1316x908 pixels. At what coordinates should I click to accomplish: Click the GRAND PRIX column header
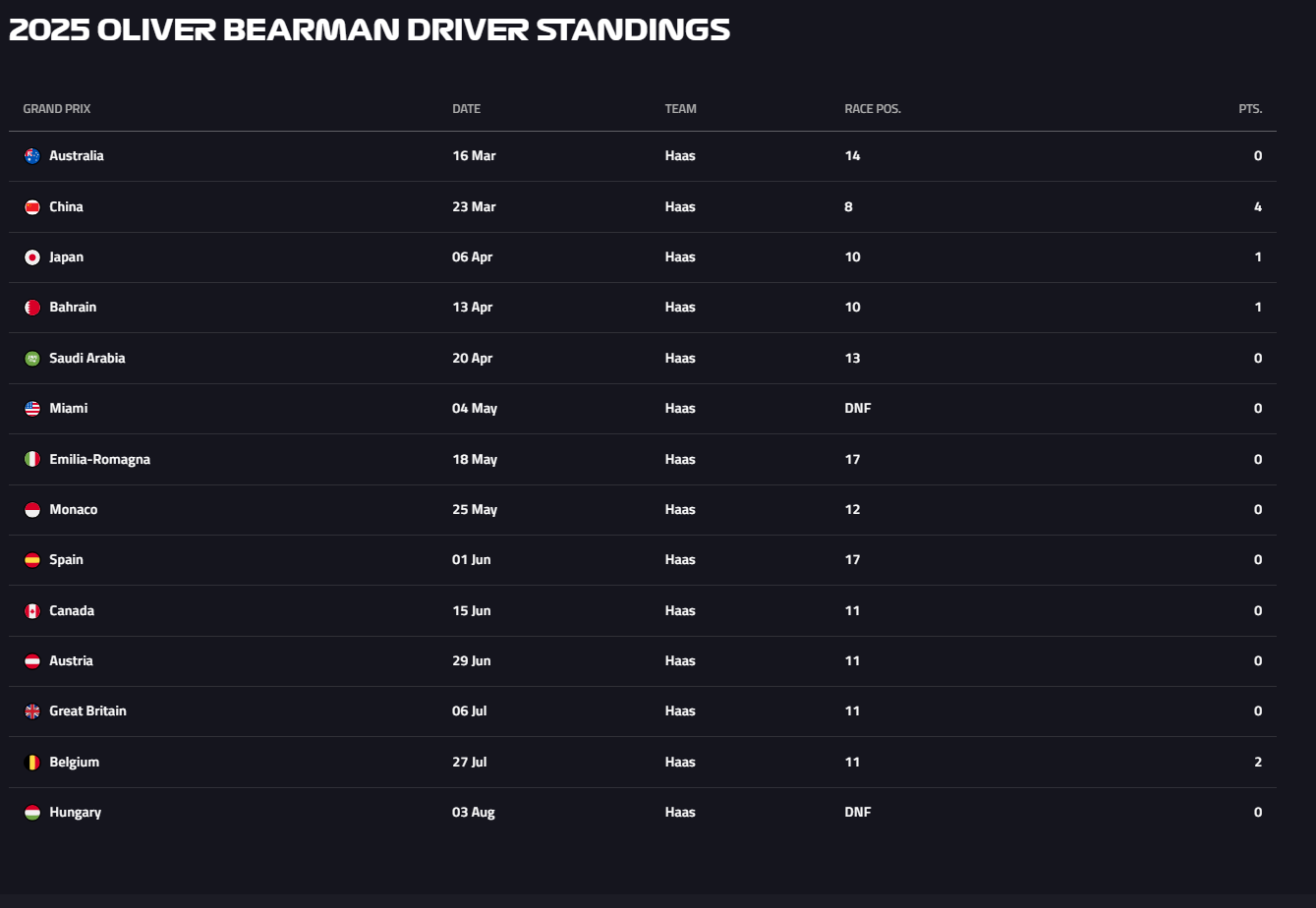point(57,109)
